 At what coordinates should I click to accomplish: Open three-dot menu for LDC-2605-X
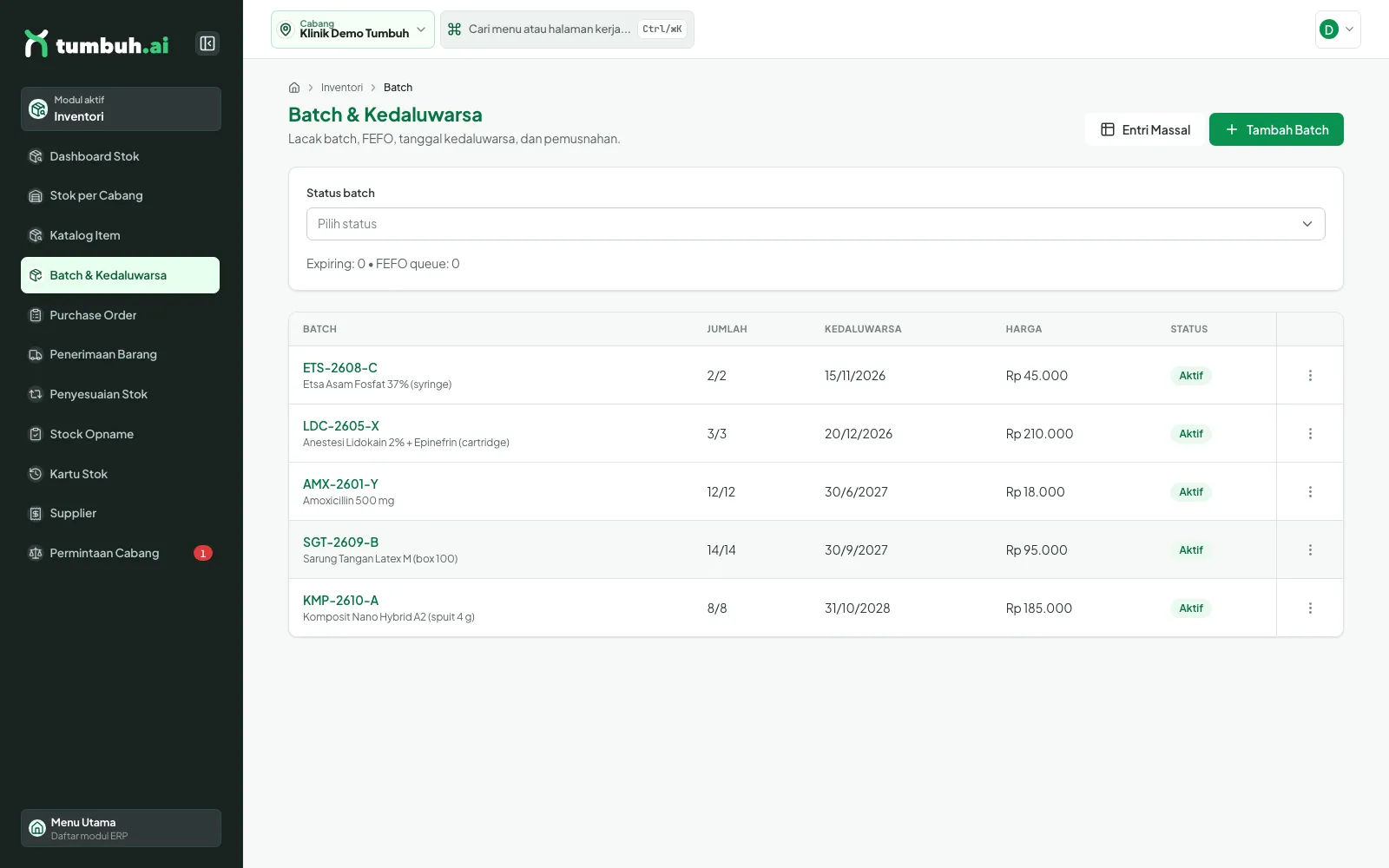[x=1310, y=434]
